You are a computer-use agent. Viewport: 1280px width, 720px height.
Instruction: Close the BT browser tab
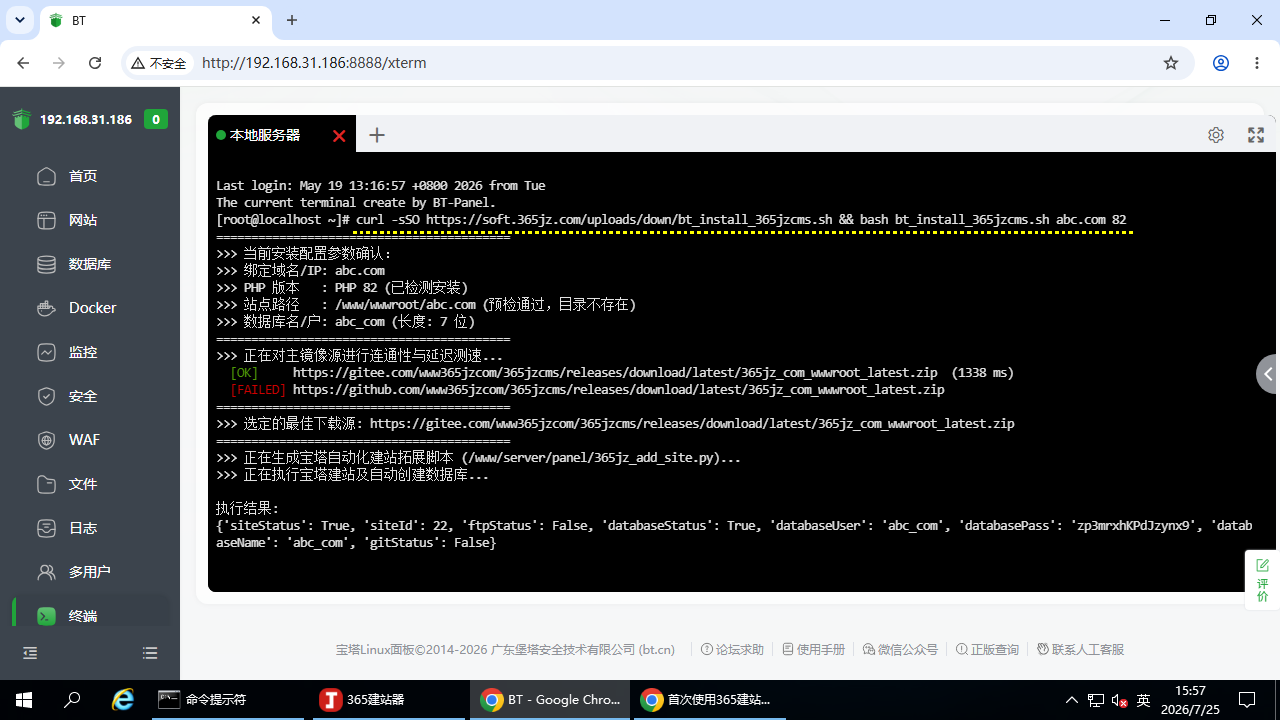pos(256,20)
